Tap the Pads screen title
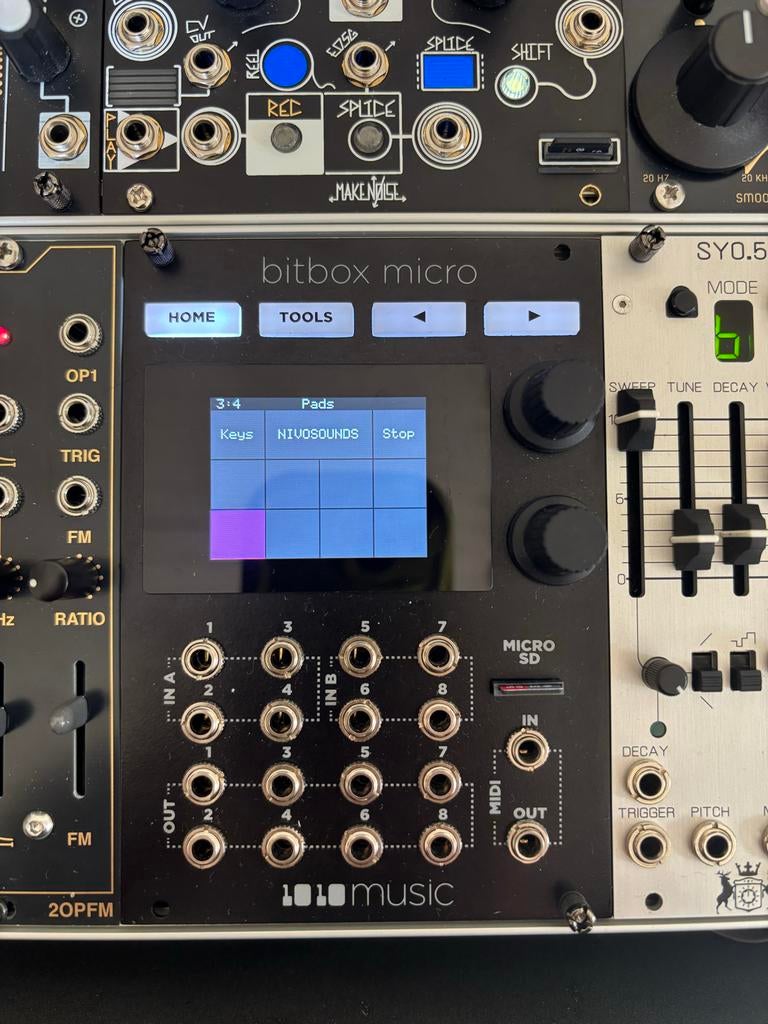768x1024 pixels. click(317, 404)
